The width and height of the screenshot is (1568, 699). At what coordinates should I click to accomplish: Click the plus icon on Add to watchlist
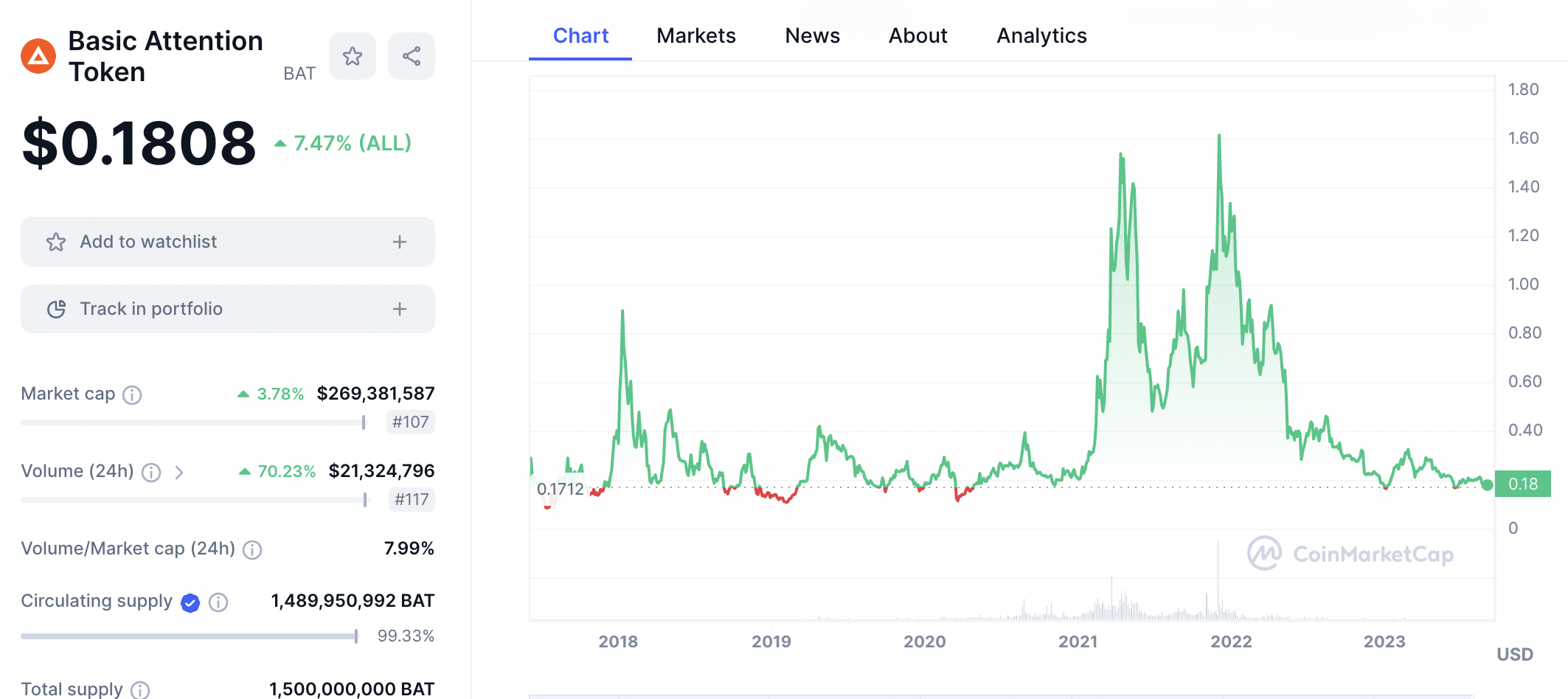tap(400, 242)
